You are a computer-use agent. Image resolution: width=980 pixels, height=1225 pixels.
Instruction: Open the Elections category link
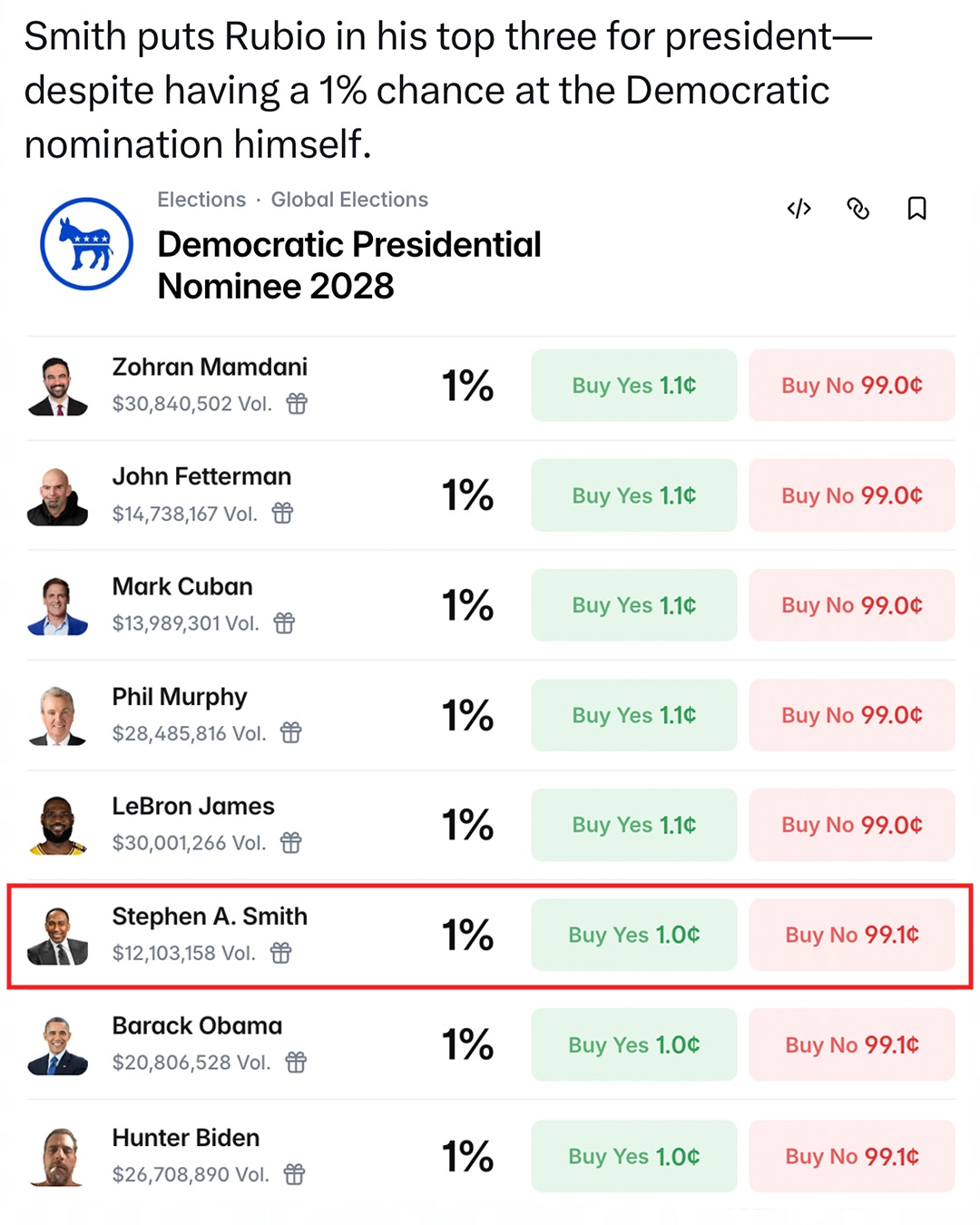click(201, 200)
